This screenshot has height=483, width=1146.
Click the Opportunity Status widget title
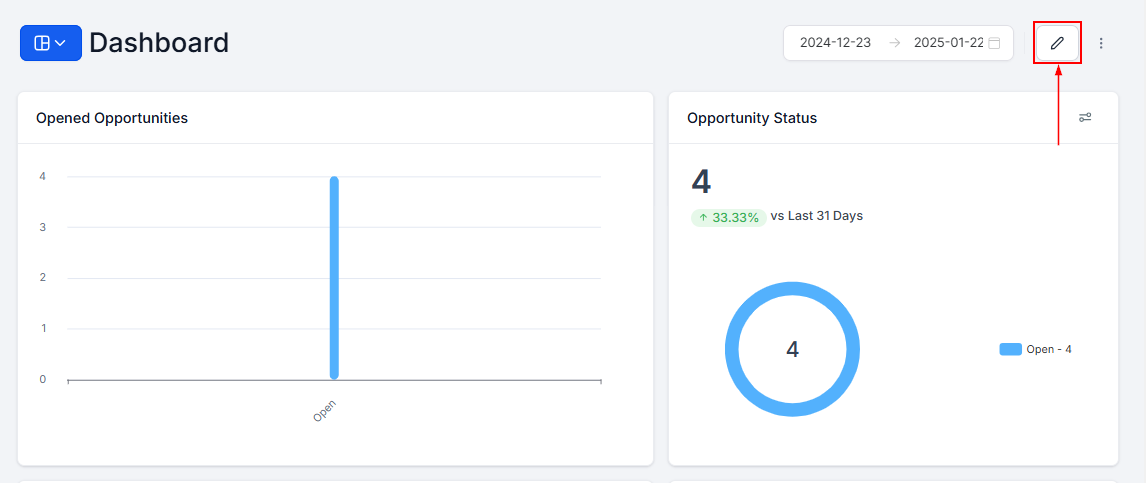coord(752,118)
